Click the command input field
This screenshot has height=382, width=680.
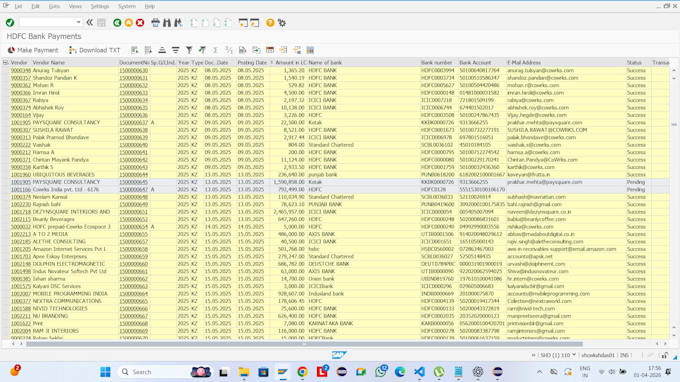pos(47,22)
